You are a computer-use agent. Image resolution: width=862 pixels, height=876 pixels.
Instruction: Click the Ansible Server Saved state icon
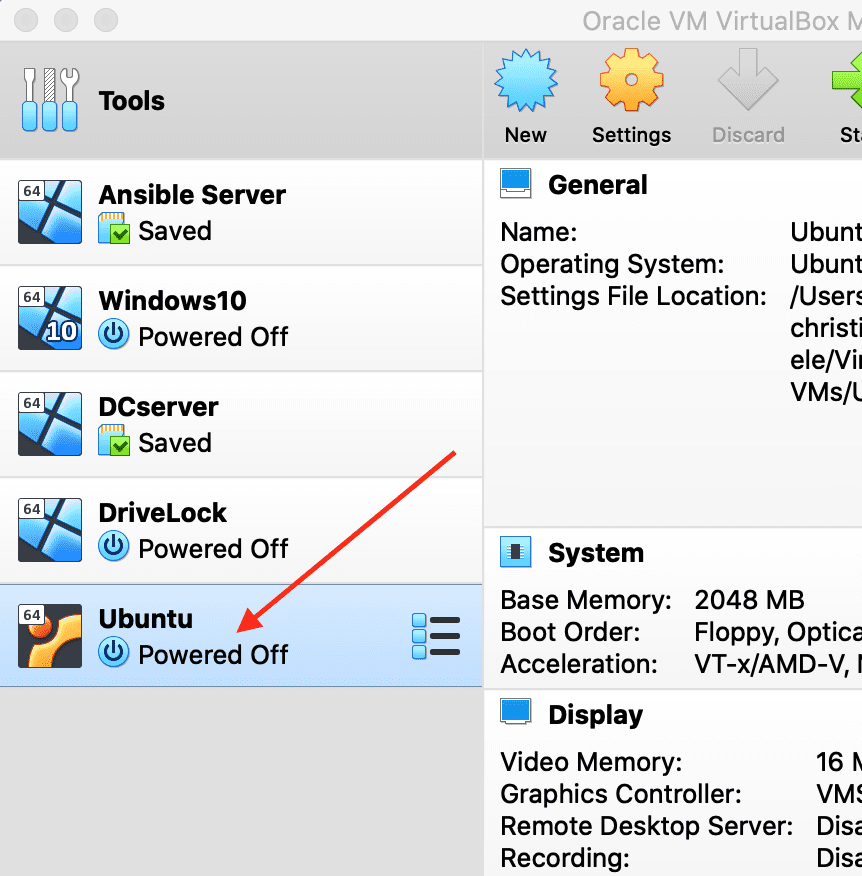click(114, 231)
